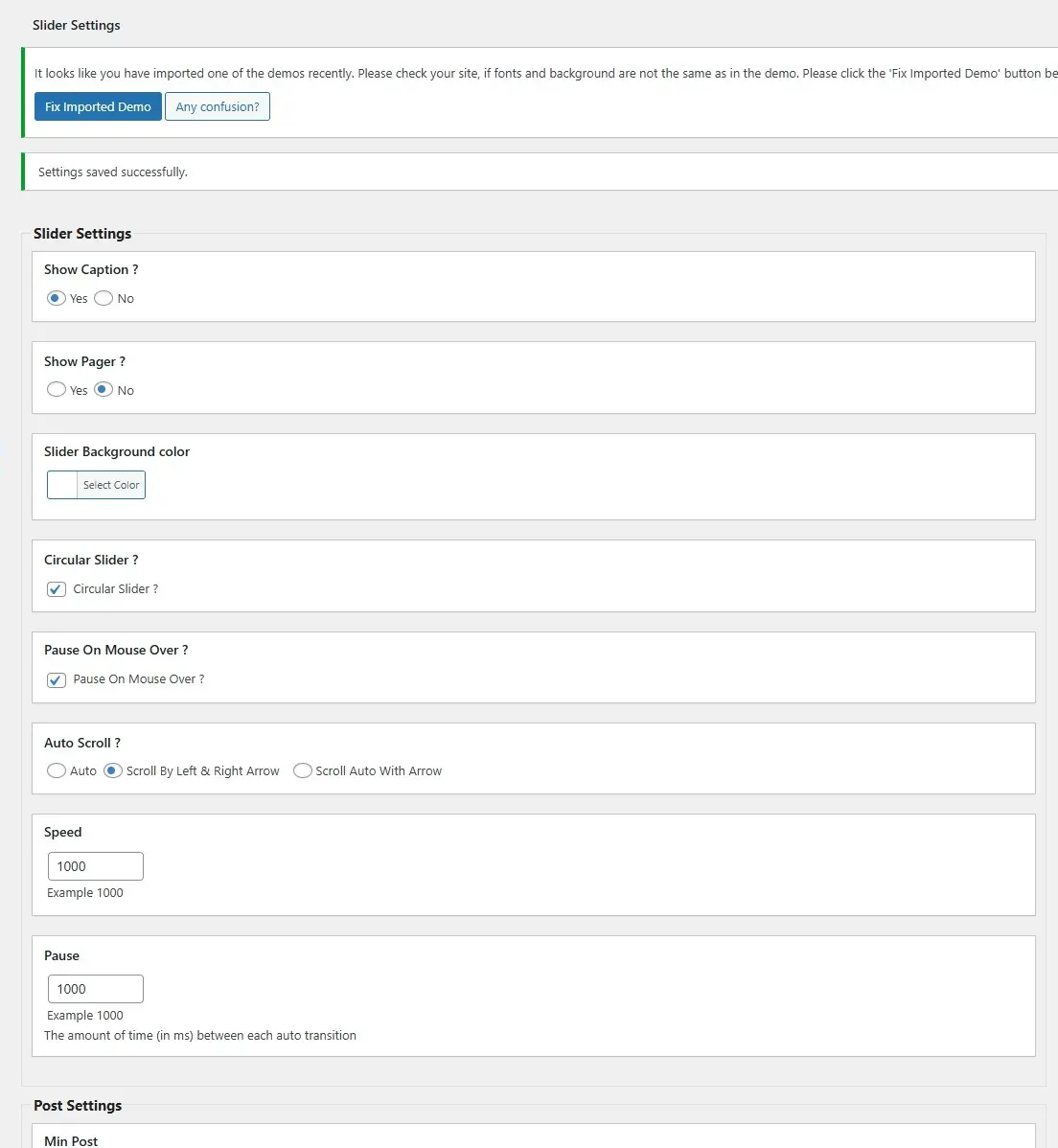The width and height of the screenshot is (1058, 1148).
Task: Select Yes radio for Show Caption
Action: click(57, 298)
